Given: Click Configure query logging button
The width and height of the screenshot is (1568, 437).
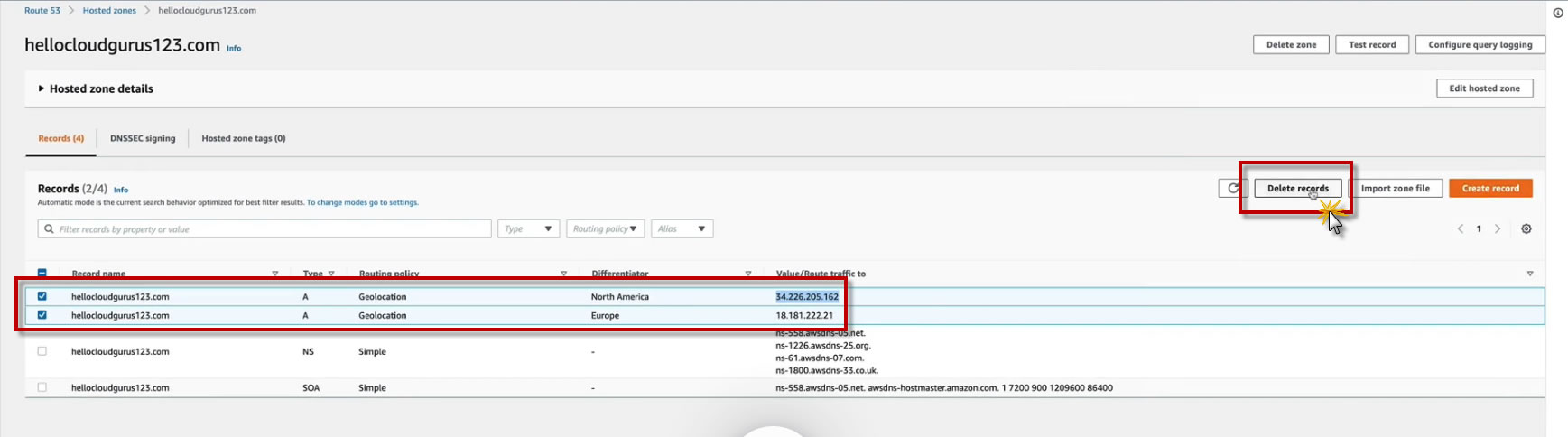Looking at the screenshot, I should tap(1480, 45).
